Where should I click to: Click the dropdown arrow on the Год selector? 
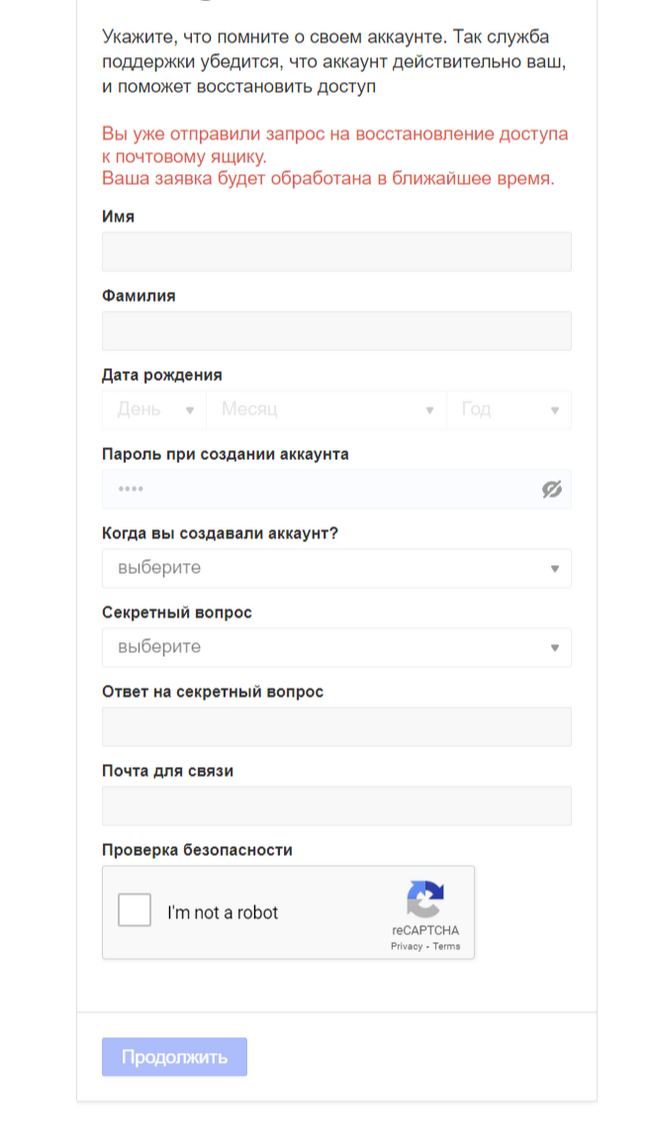tap(557, 409)
